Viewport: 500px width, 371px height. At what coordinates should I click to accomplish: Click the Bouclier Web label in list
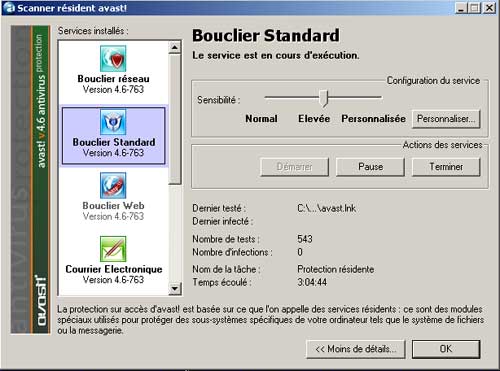(113, 205)
